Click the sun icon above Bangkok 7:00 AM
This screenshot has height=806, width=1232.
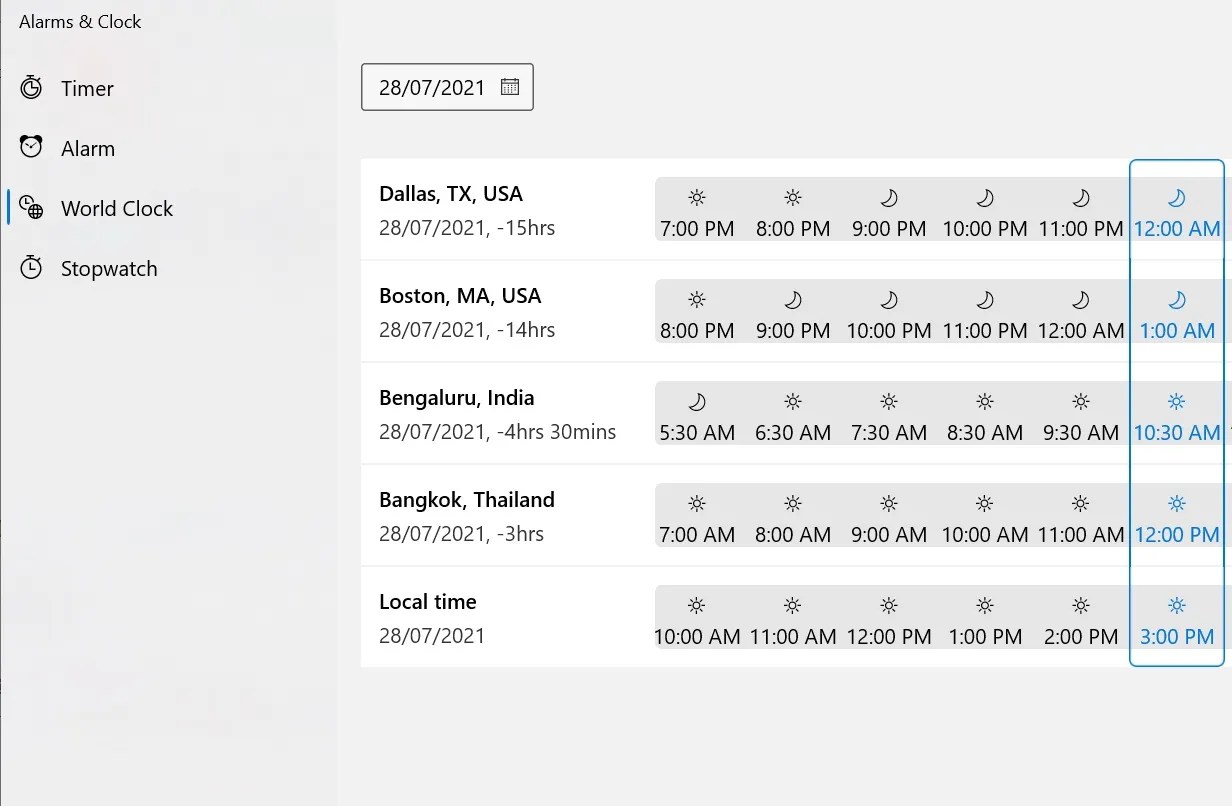(x=697, y=503)
